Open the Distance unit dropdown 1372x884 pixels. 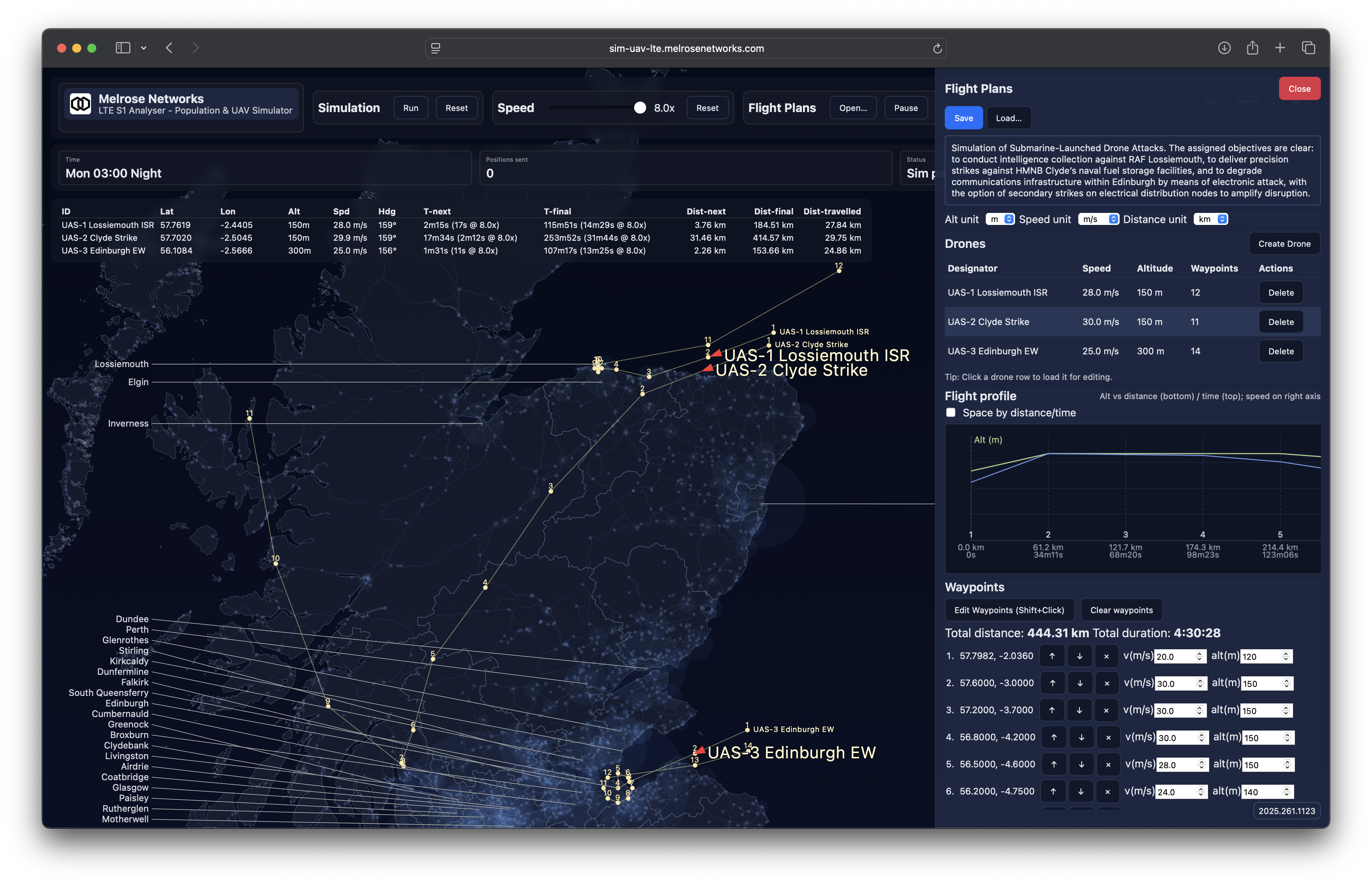(x=1210, y=219)
